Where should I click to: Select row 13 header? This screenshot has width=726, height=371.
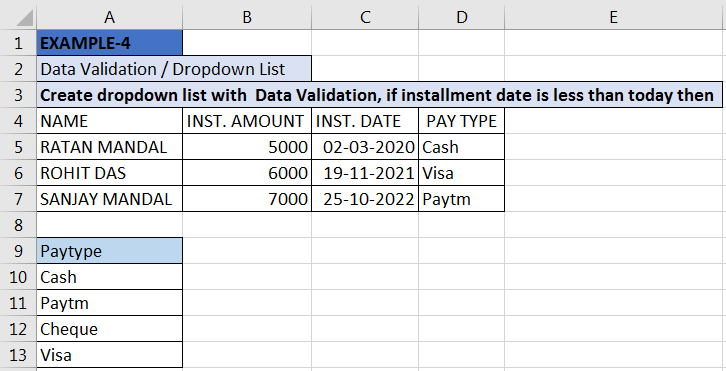(x=18, y=355)
